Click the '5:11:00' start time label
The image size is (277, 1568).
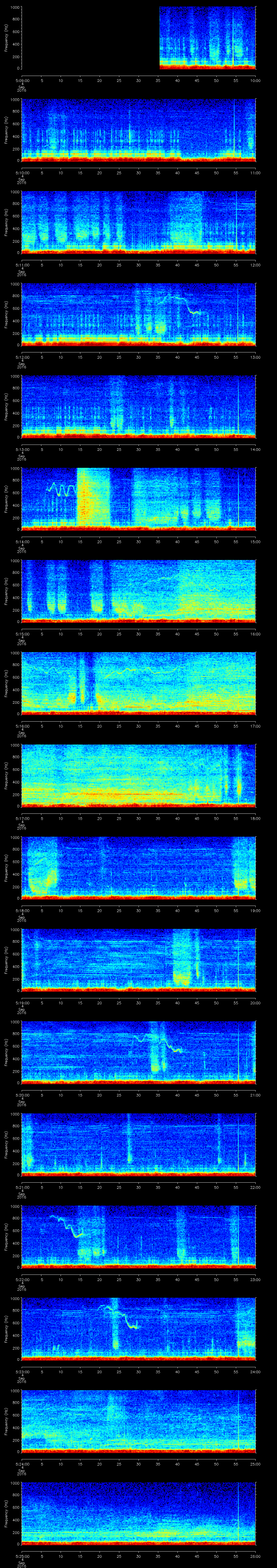click(22, 265)
